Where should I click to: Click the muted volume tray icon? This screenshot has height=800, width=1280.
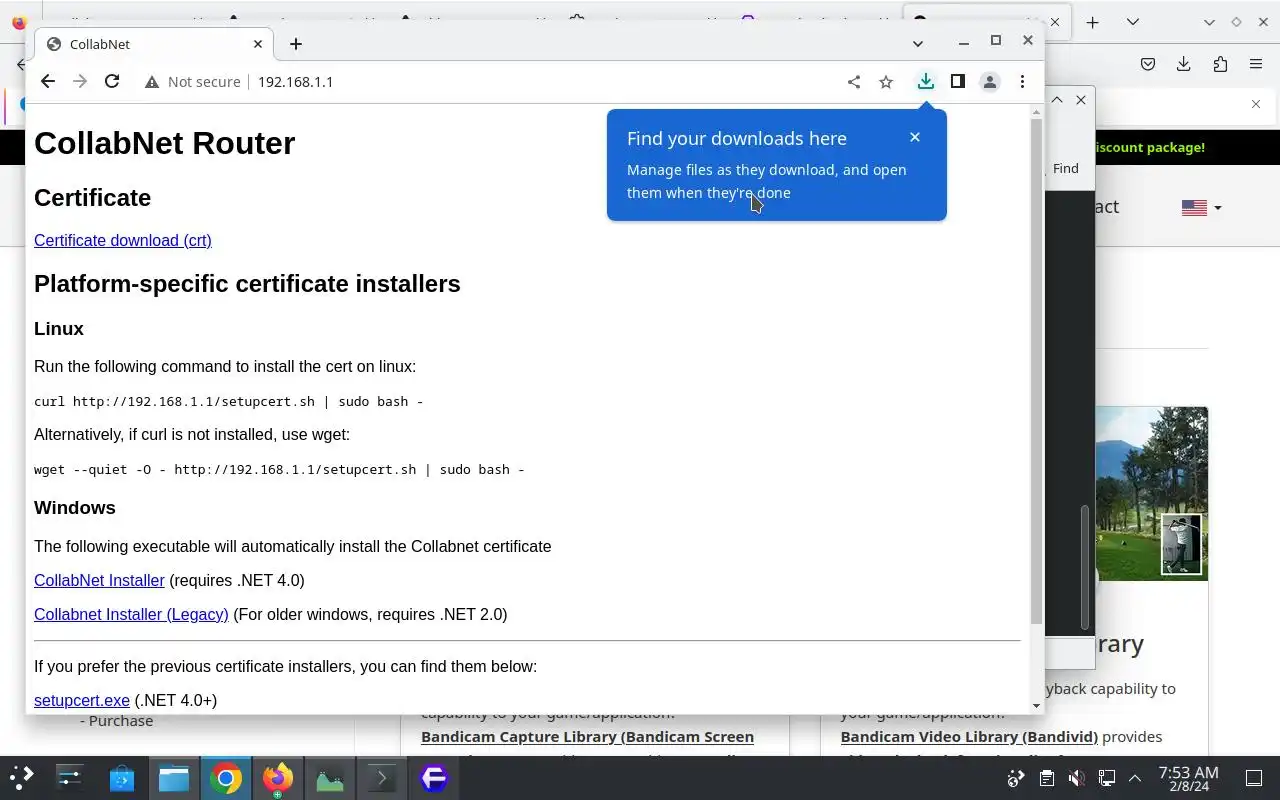click(x=1077, y=778)
